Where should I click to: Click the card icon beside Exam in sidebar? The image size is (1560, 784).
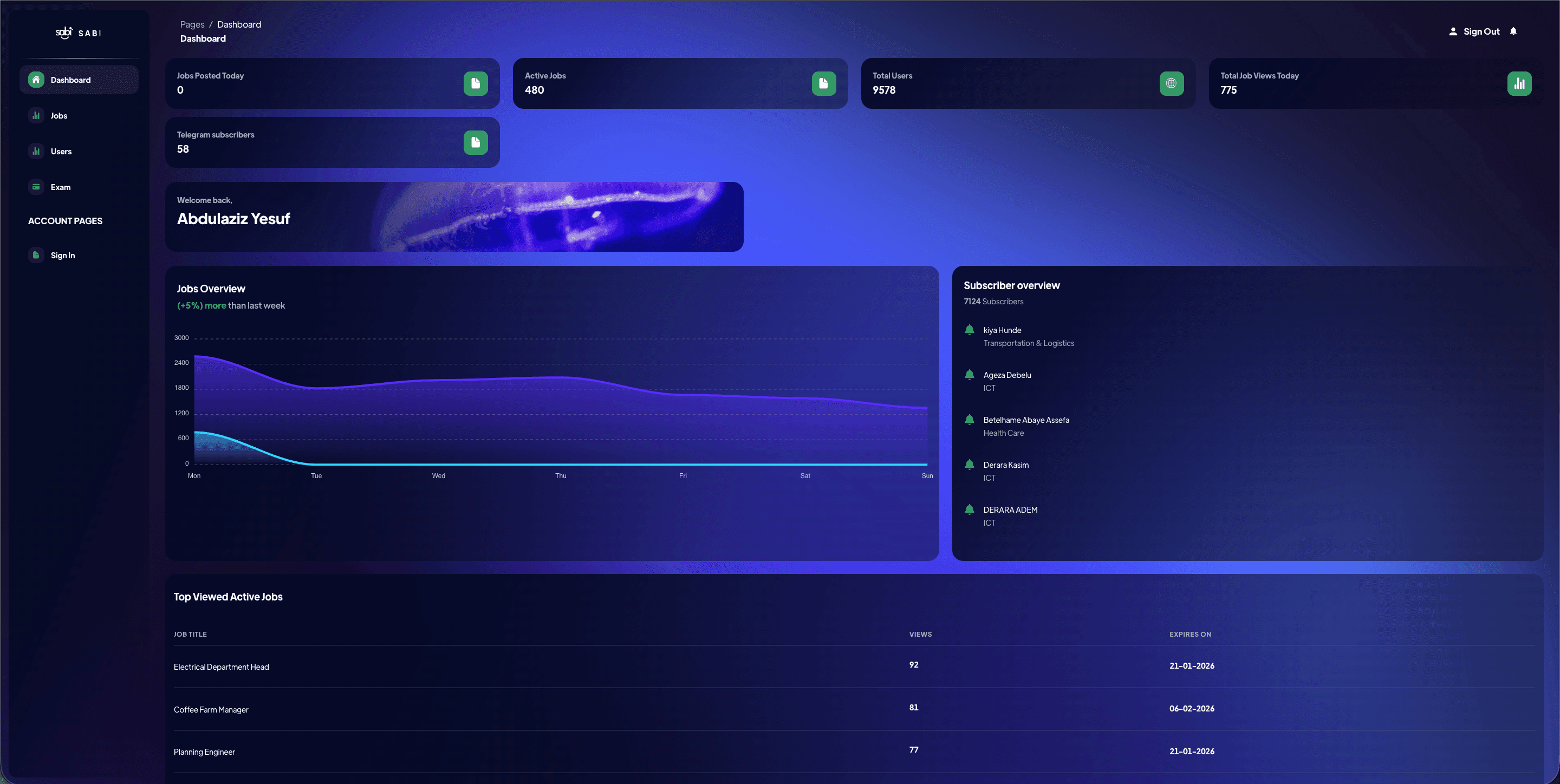pos(36,187)
